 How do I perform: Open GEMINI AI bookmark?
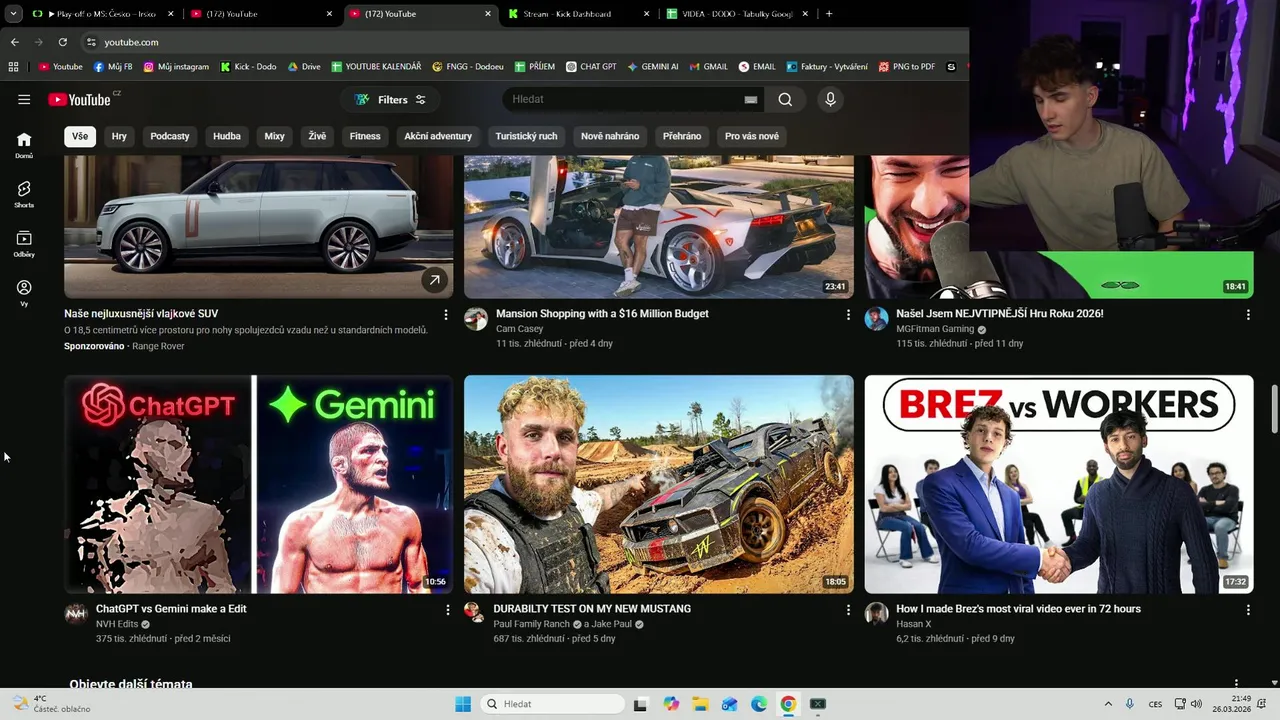[x=653, y=67]
